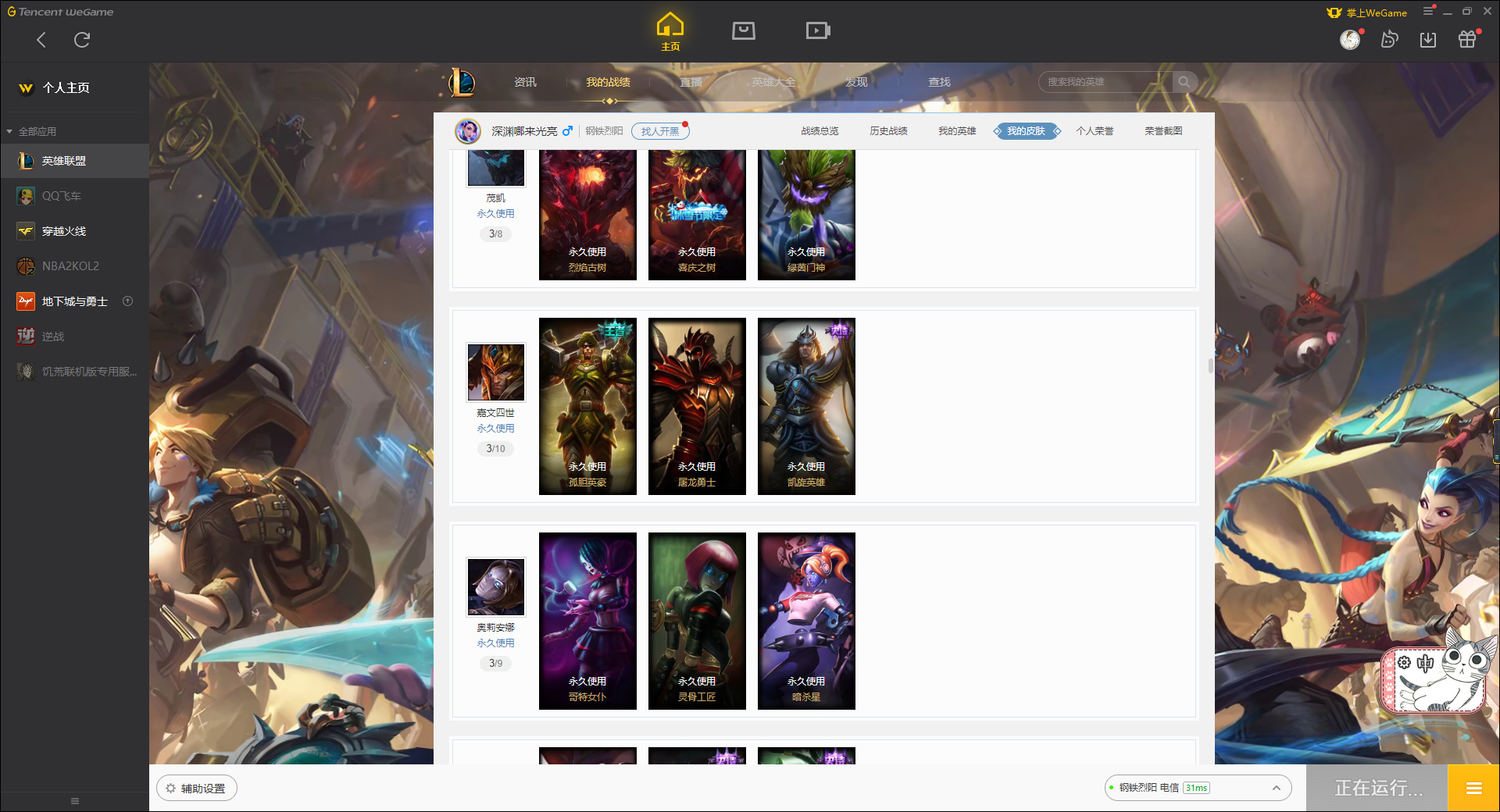Viewport: 1500px width, 812px height.
Task: Click the sidebar bottom handle icon
Action: [75, 801]
